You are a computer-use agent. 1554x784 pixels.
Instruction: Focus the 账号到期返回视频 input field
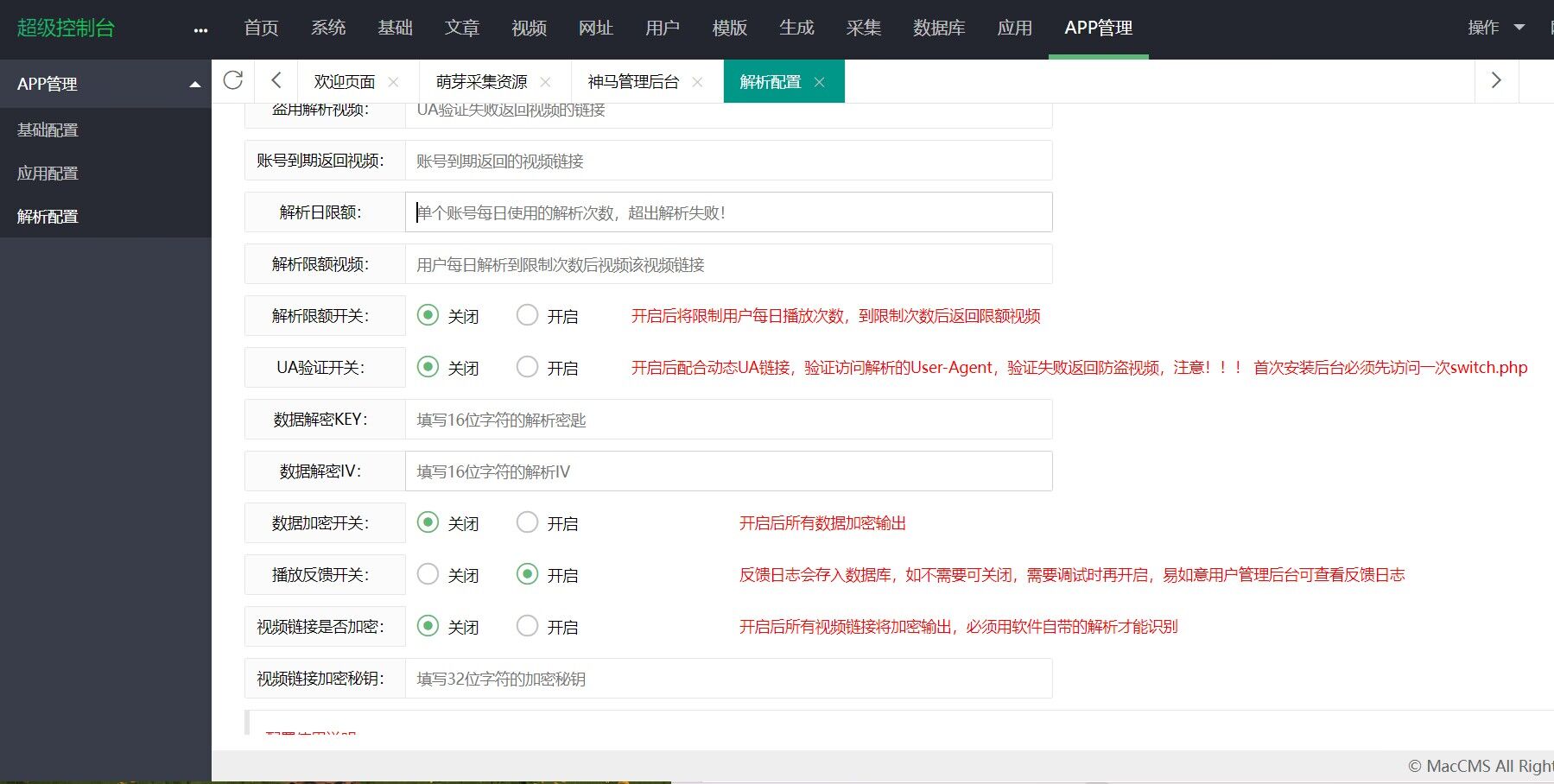point(728,161)
